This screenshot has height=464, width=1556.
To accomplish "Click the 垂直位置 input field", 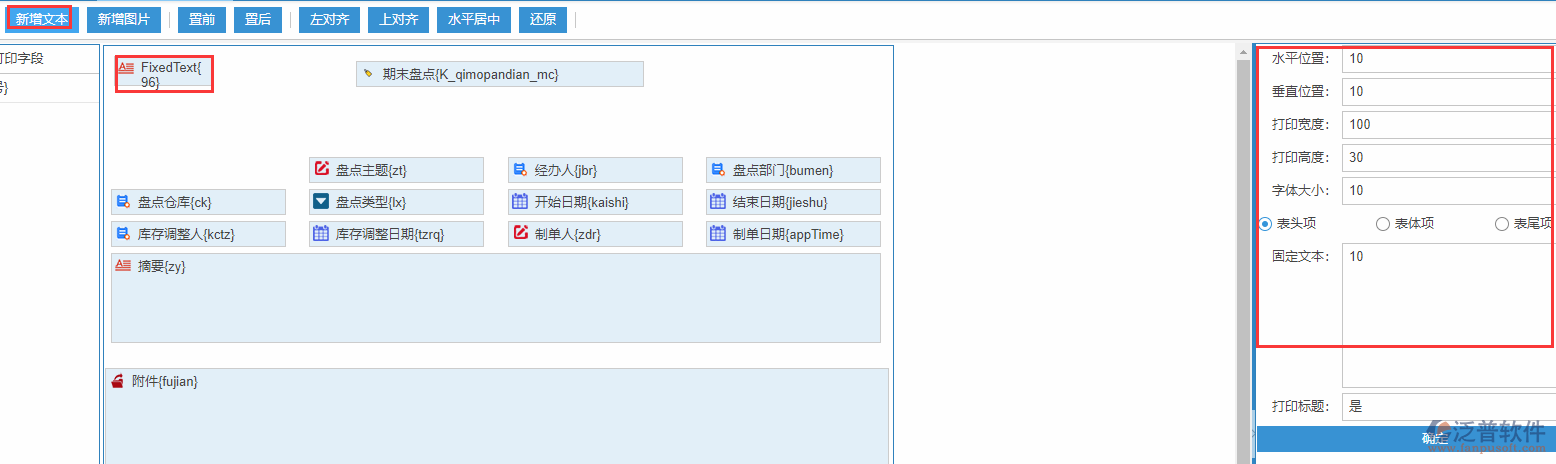I will 1448,92.
